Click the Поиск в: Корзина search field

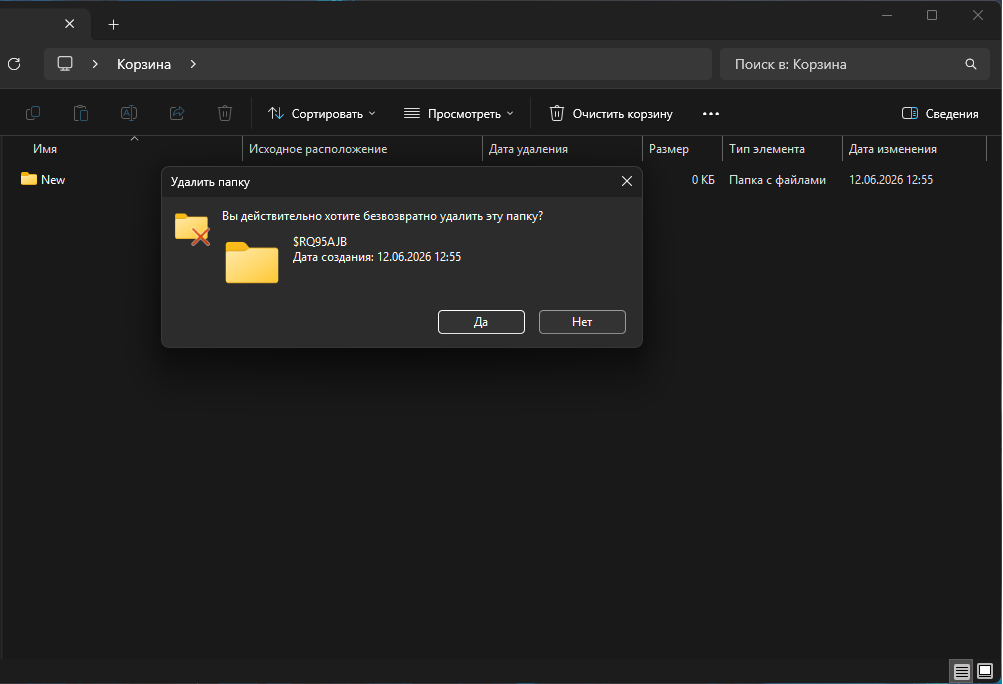(x=853, y=64)
